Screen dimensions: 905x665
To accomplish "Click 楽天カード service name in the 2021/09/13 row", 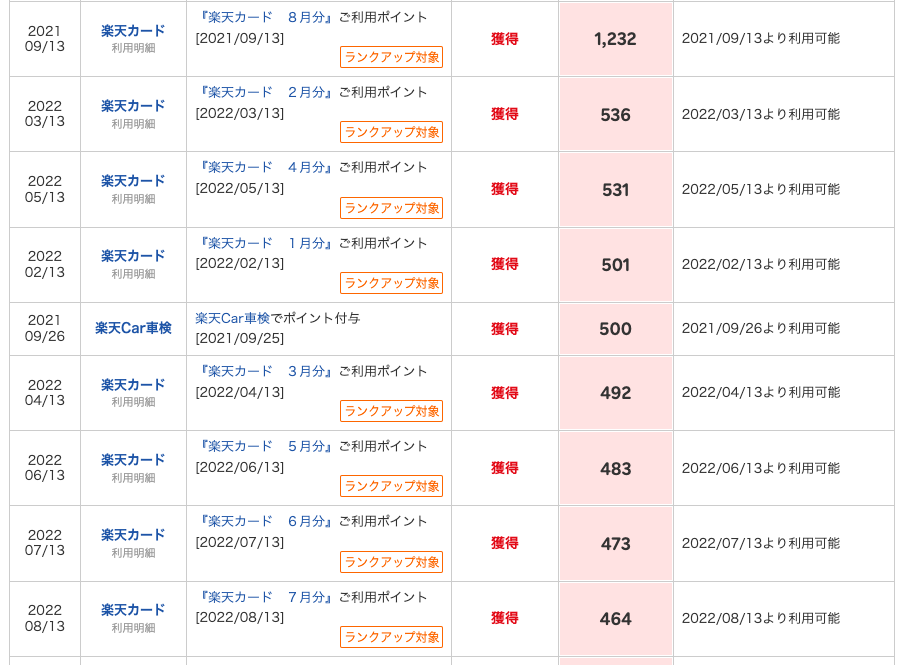I will tap(133, 31).
